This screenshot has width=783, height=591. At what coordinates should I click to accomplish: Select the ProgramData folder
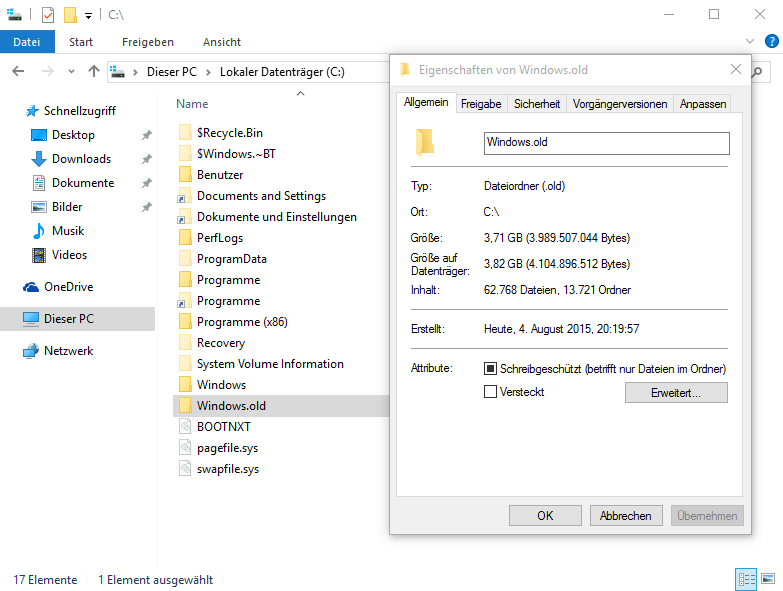(232, 259)
